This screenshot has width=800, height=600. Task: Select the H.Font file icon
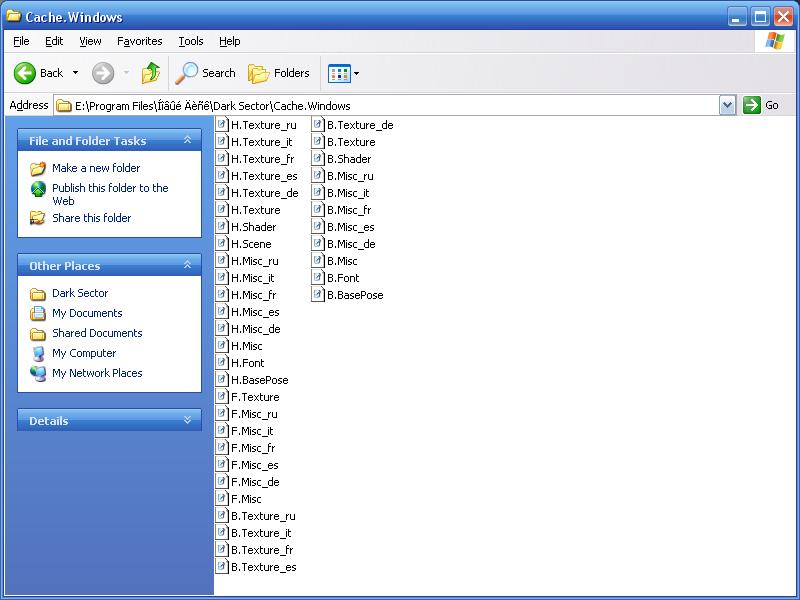point(221,362)
